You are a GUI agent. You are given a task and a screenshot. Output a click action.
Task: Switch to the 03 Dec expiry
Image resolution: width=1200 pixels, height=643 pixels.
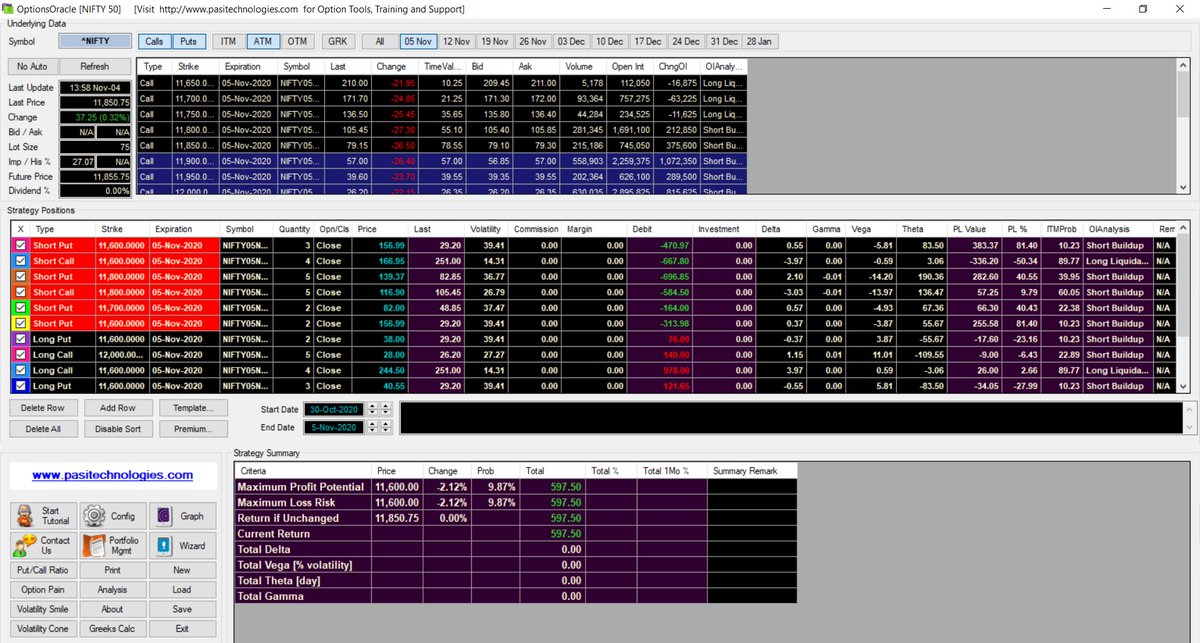pos(571,41)
